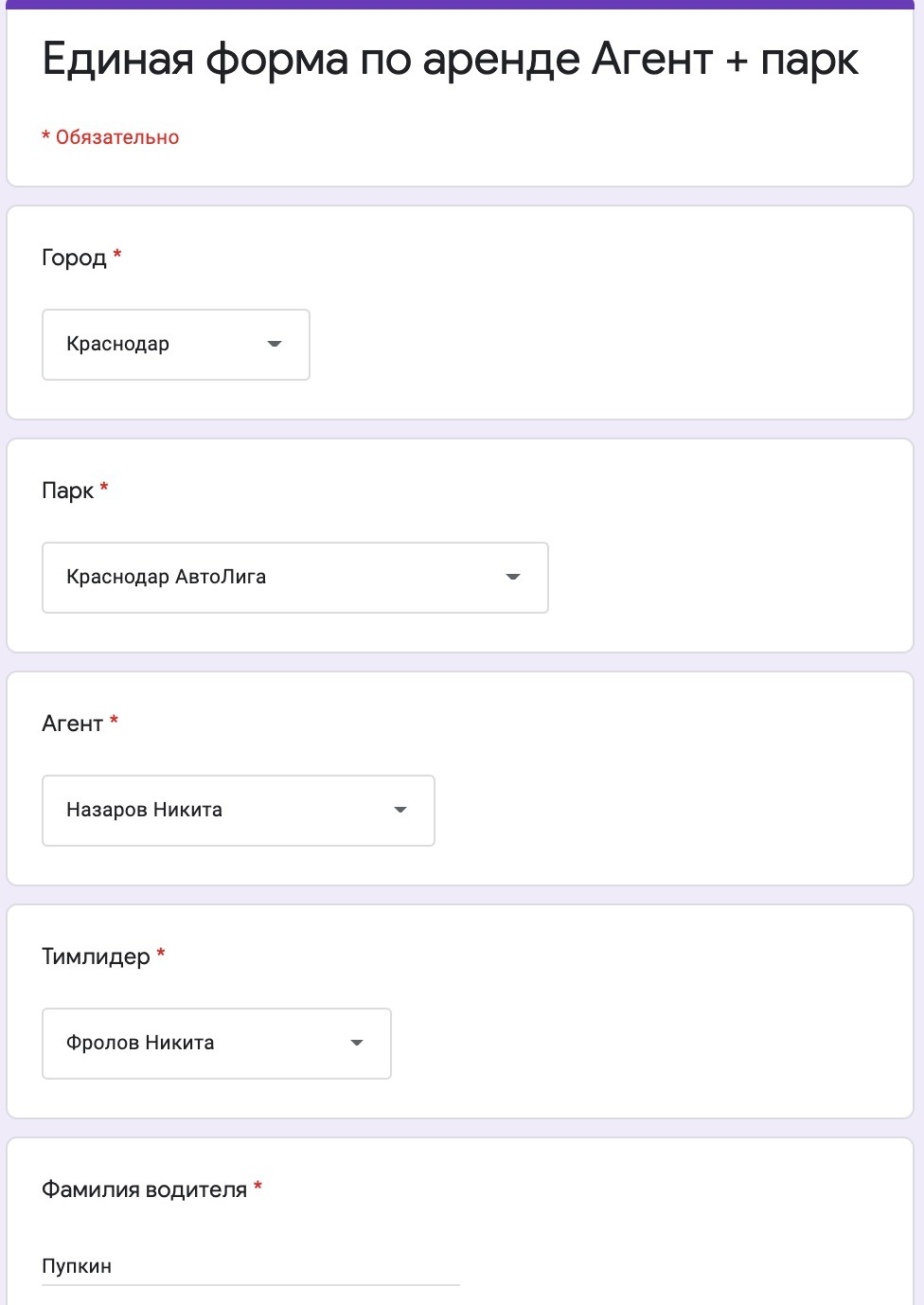924x1305 pixels.
Task: Click the red asterisk beside Город
Action: point(117,254)
